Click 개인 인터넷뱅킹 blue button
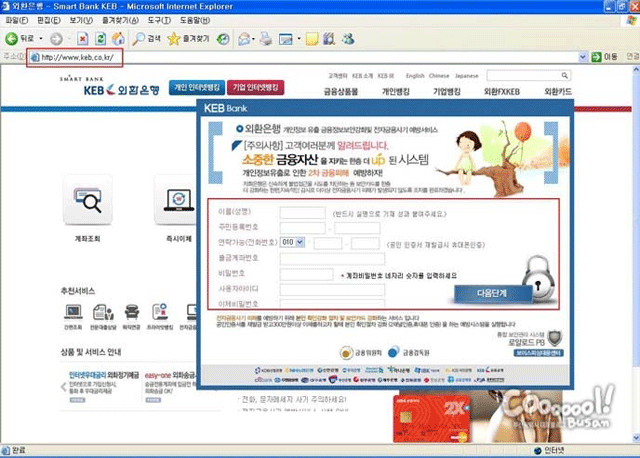 pyautogui.click(x=197, y=87)
